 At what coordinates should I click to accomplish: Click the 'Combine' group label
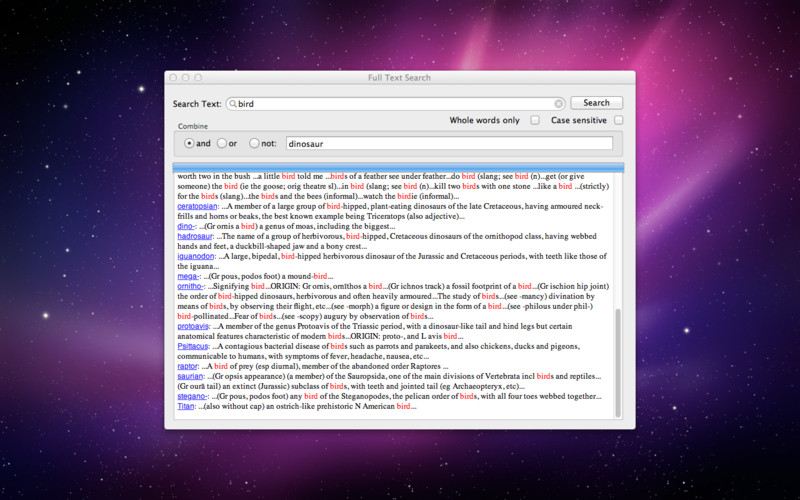(193, 126)
